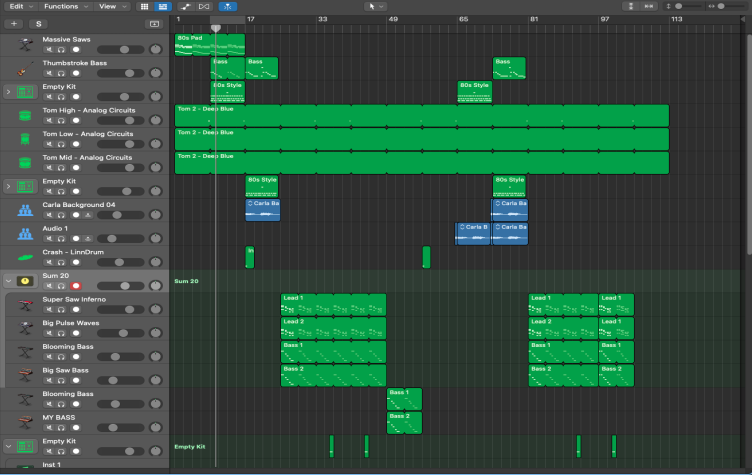This screenshot has width=752, height=476.
Task: Click the add track plus button
Action: 14,23
